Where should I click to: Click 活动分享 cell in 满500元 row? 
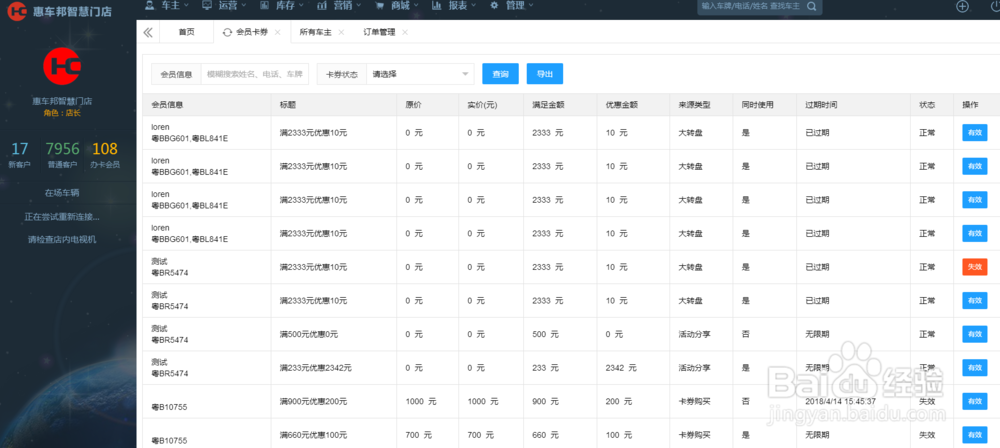point(695,334)
